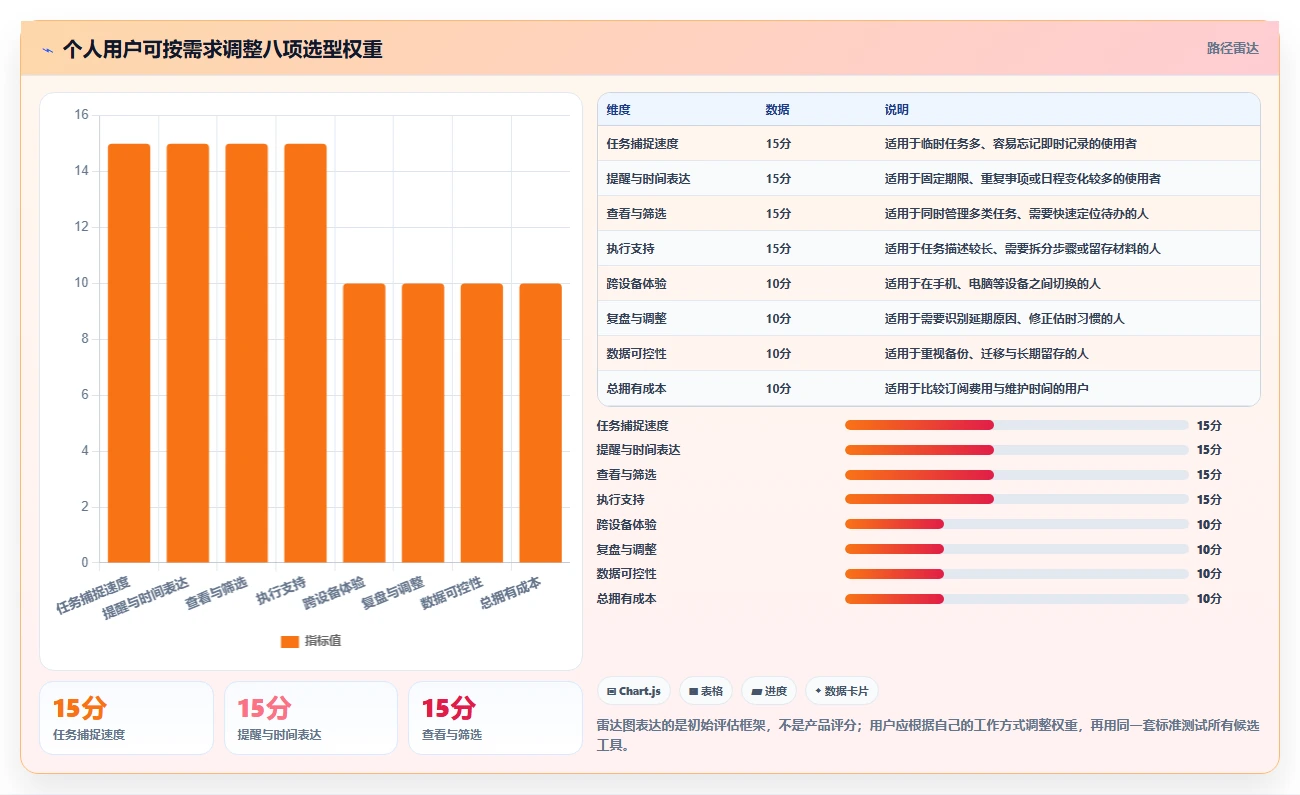Image resolution: width=1300 pixels, height=795 pixels.
Task: Toggle the 指标值 legend swatch
Action: [289, 641]
